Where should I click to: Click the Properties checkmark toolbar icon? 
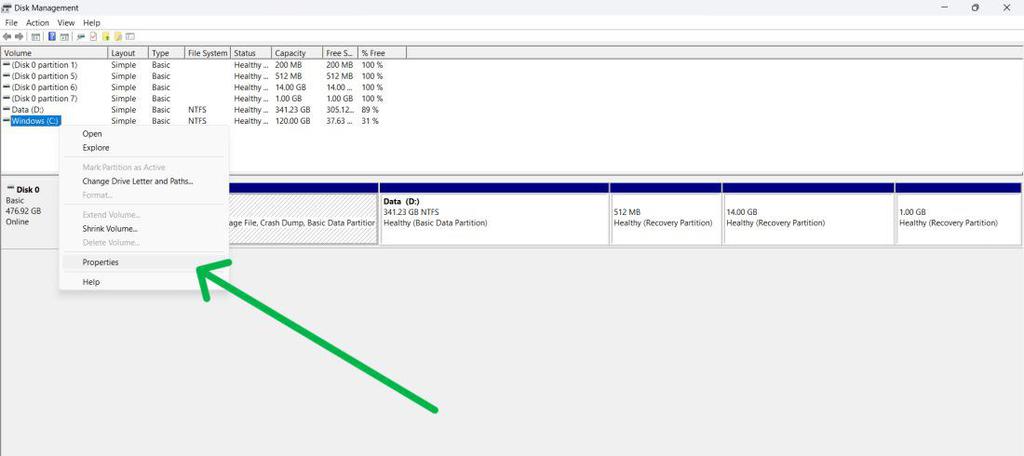tap(93, 37)
